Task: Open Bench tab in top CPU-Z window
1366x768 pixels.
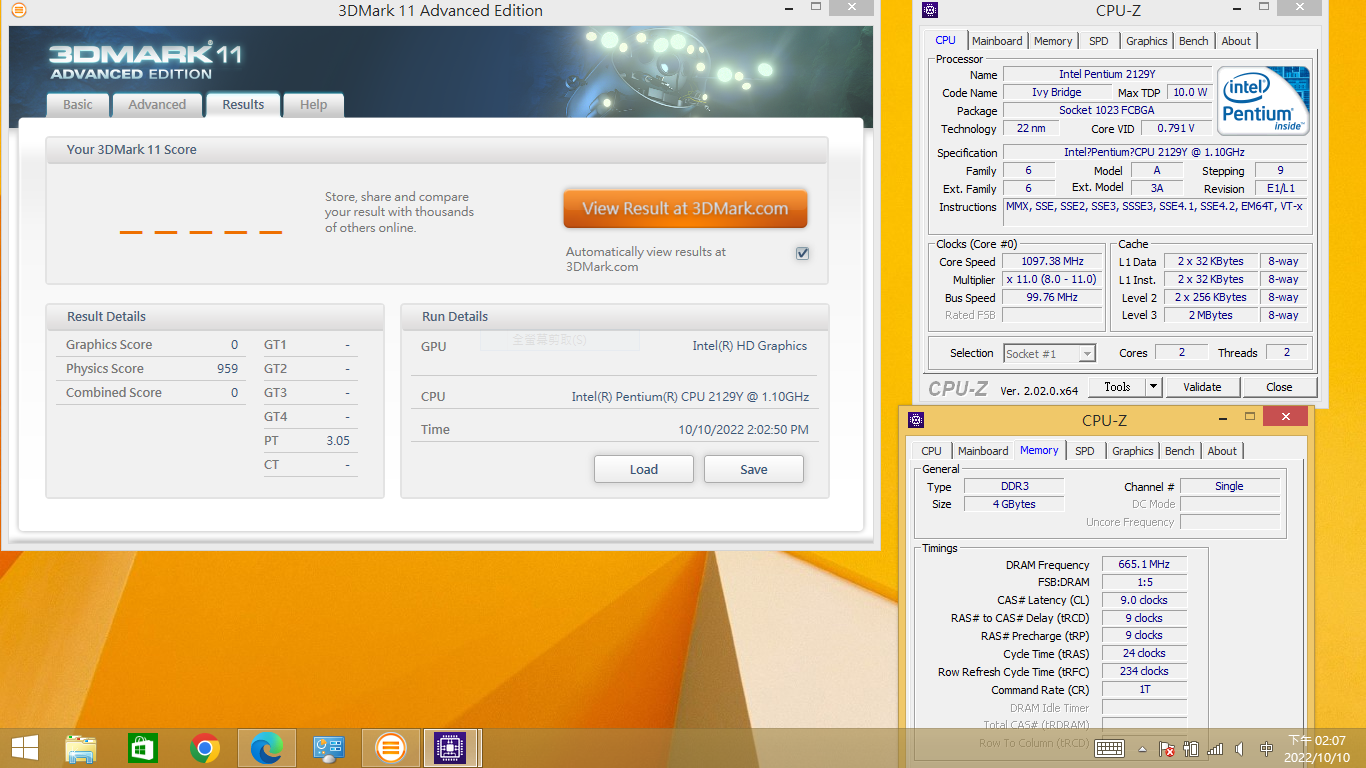Action: point(1194,41)
